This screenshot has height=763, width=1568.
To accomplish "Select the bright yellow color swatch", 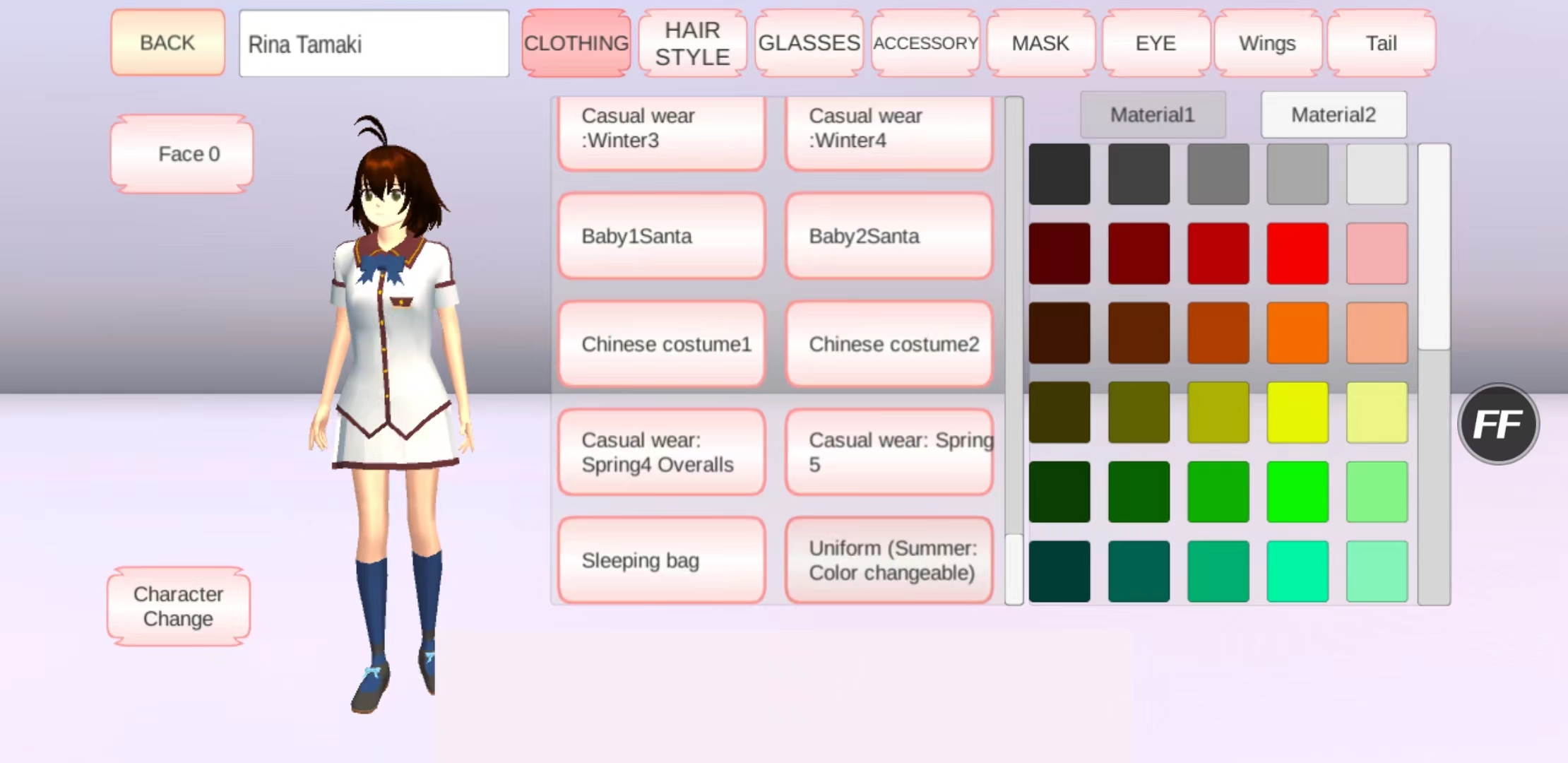I will [1297, 413].
